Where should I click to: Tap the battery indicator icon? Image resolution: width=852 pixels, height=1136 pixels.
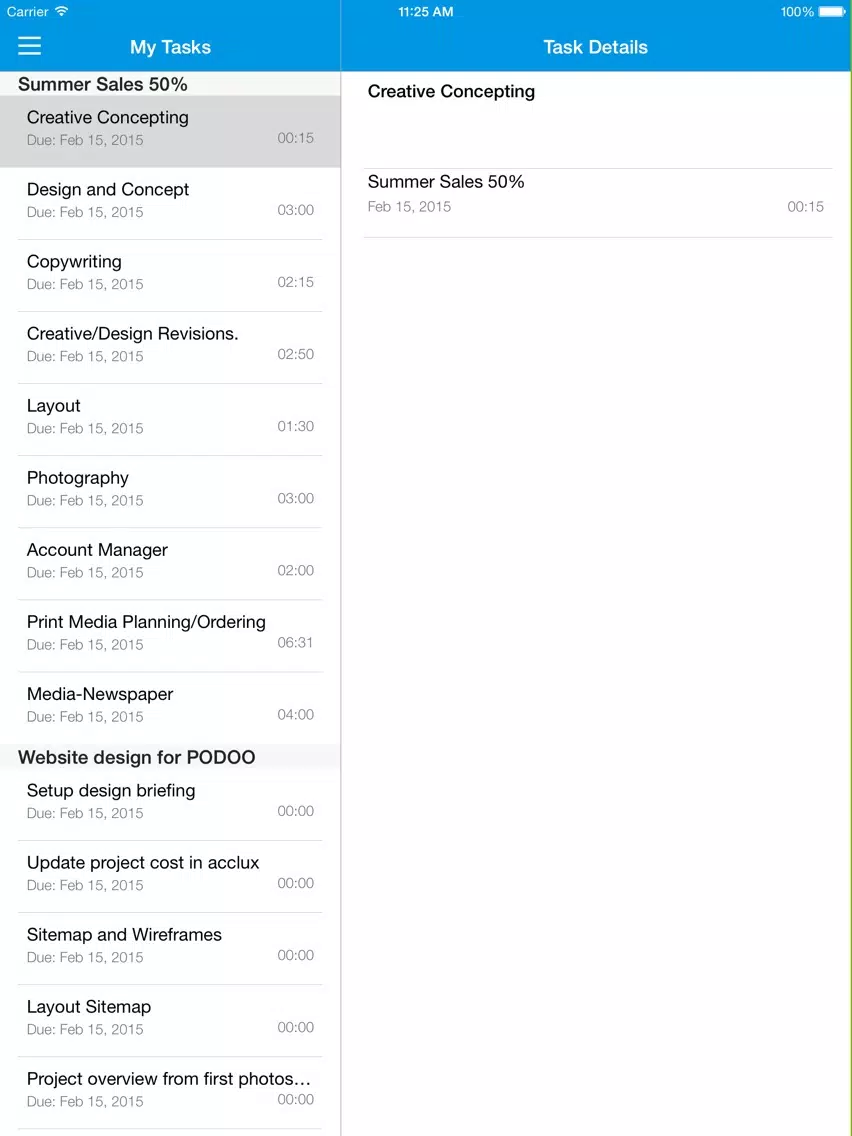832,12
